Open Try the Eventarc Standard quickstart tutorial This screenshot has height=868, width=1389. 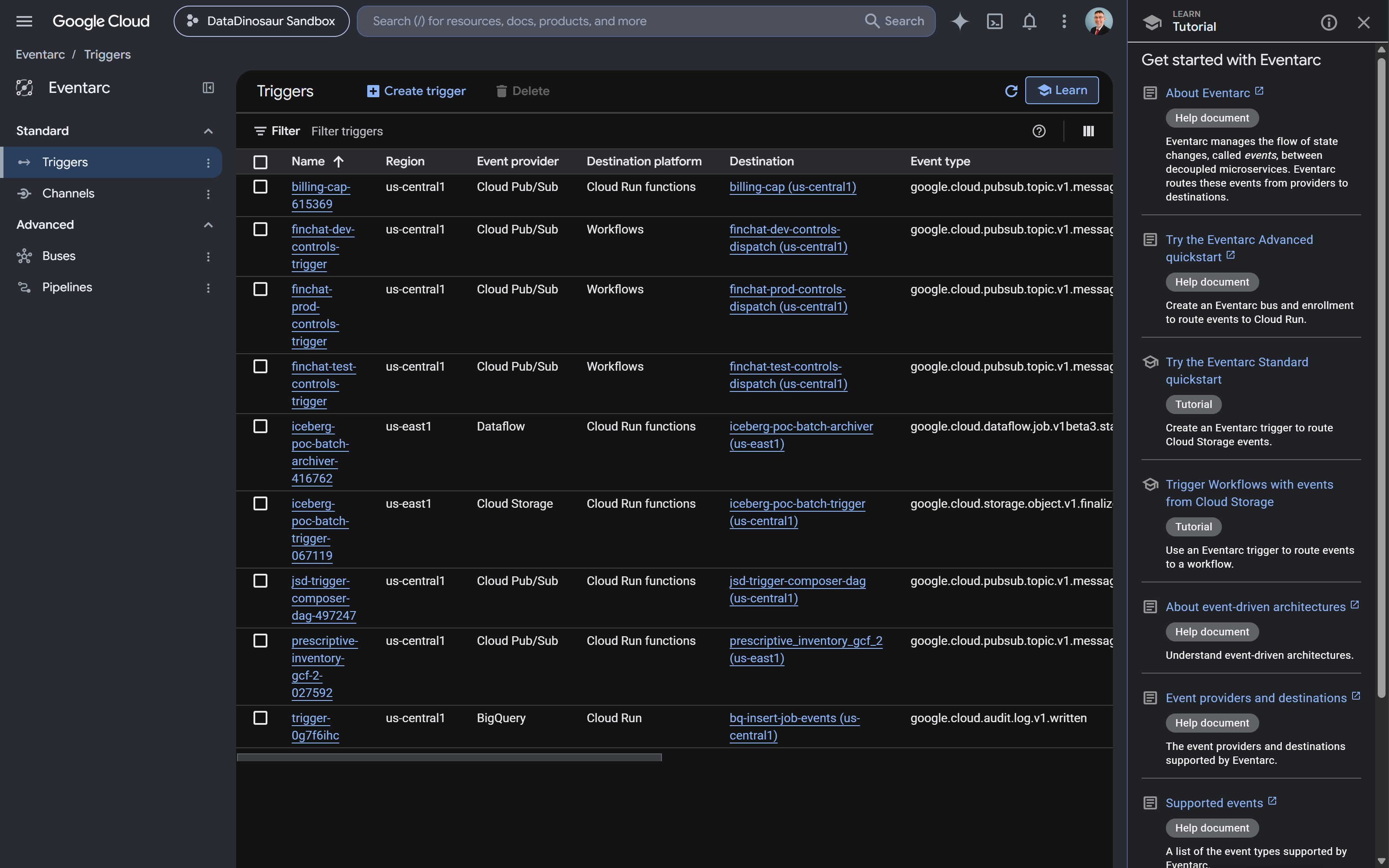1237,371
